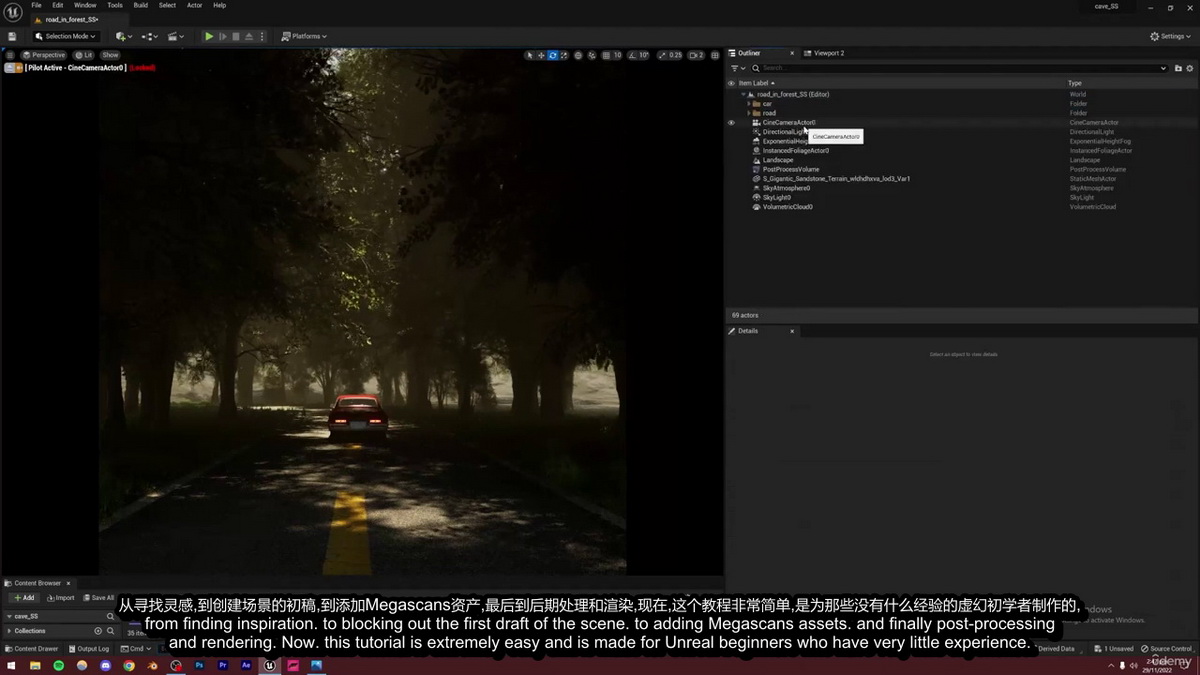This screenshot has height=675, width=1200.
Task: Click Import in the Content Browser
Action: 60,598
